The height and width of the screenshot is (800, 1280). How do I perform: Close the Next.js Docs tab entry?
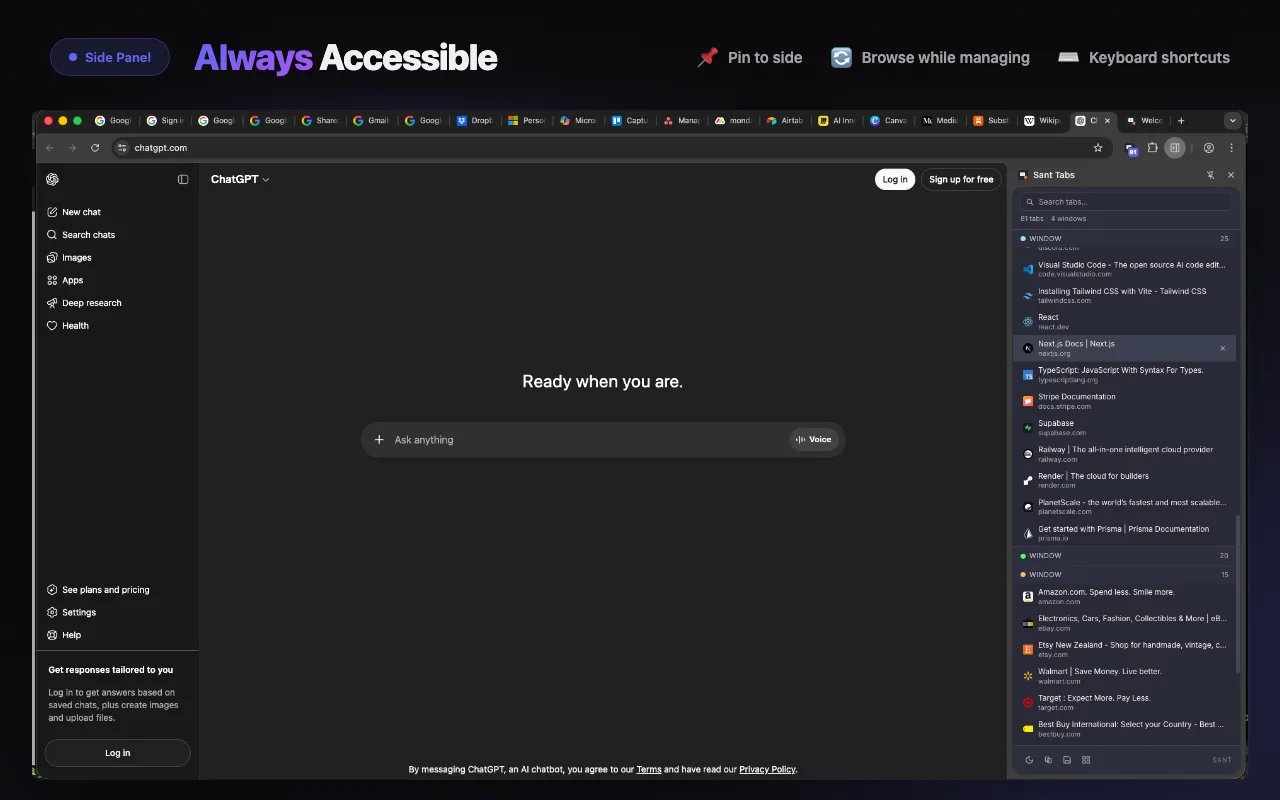tap(1222, 348)
